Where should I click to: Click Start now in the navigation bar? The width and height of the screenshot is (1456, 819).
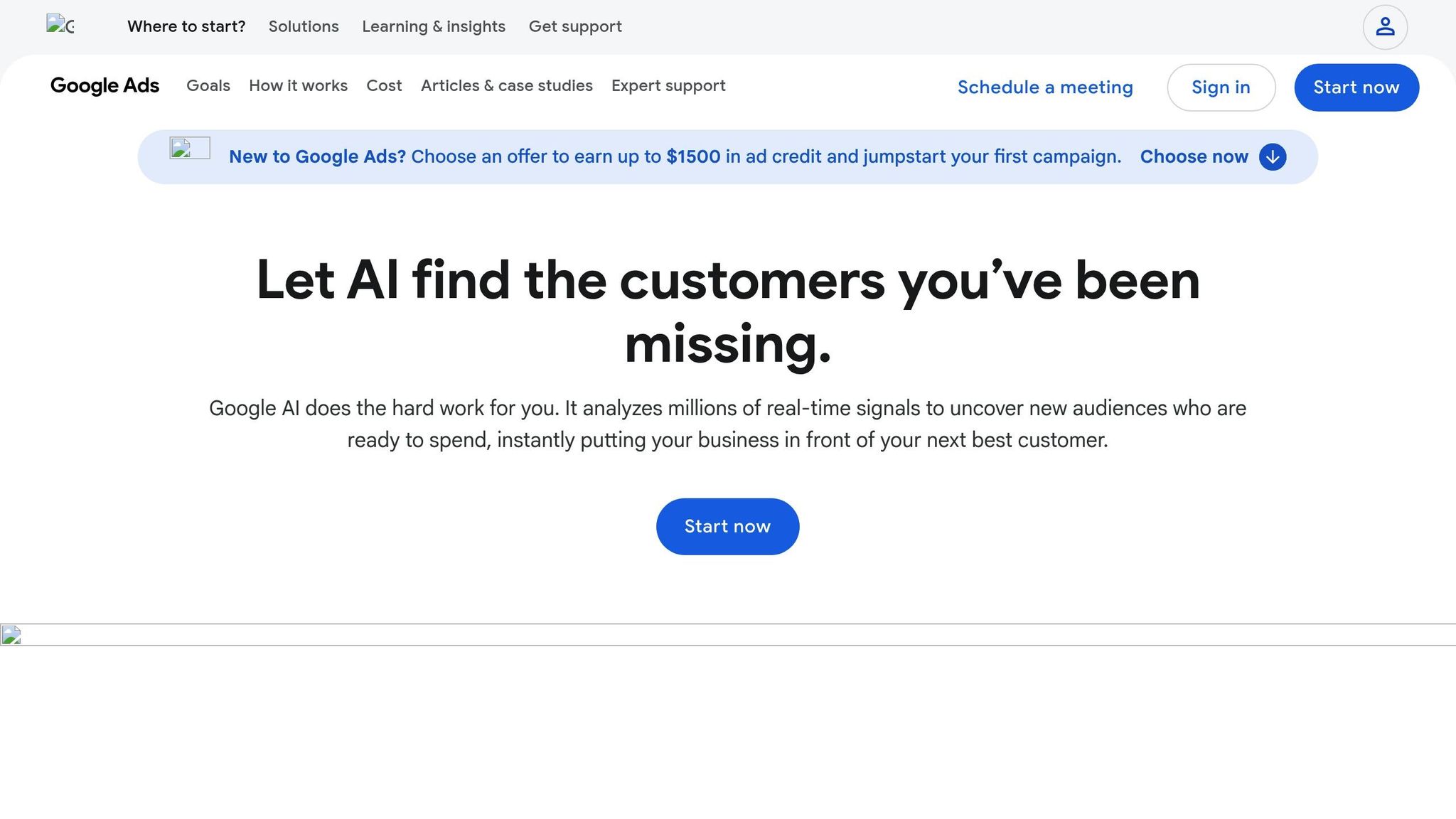tap(1356, 87)
